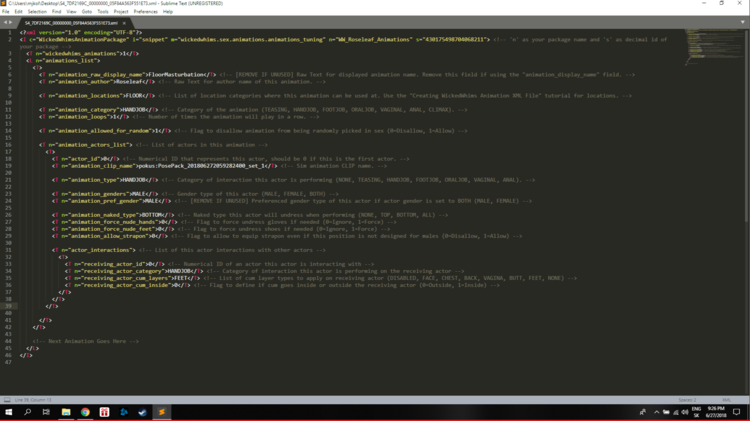The width and height of the screenshot is (750, 421).
Task: Open Google Chrome from taskbar
Action: click(x=85, y=412)
